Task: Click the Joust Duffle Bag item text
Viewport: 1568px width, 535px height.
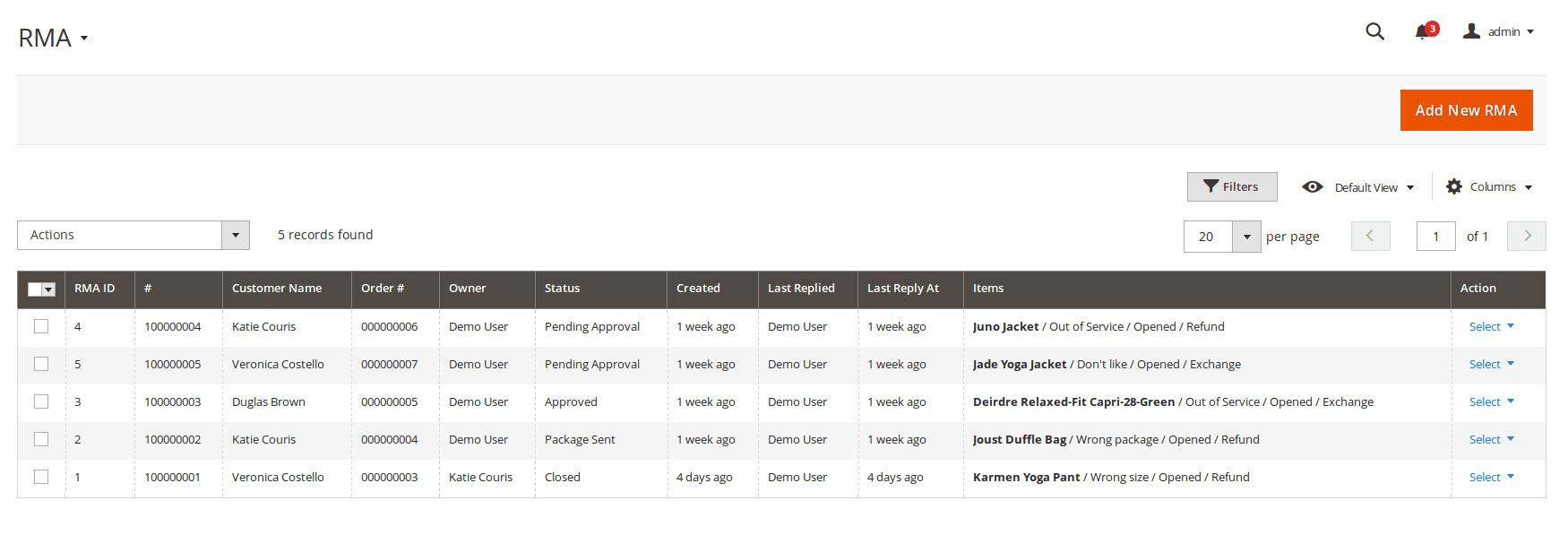Action: [x=1020, y=439]
